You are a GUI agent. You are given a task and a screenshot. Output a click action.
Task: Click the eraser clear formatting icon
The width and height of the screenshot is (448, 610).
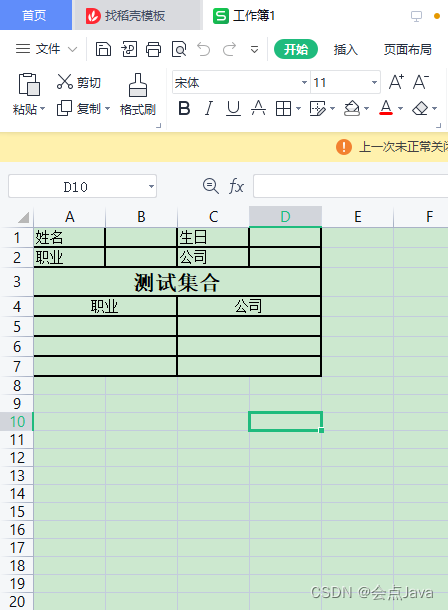click(x=420, y=109)
